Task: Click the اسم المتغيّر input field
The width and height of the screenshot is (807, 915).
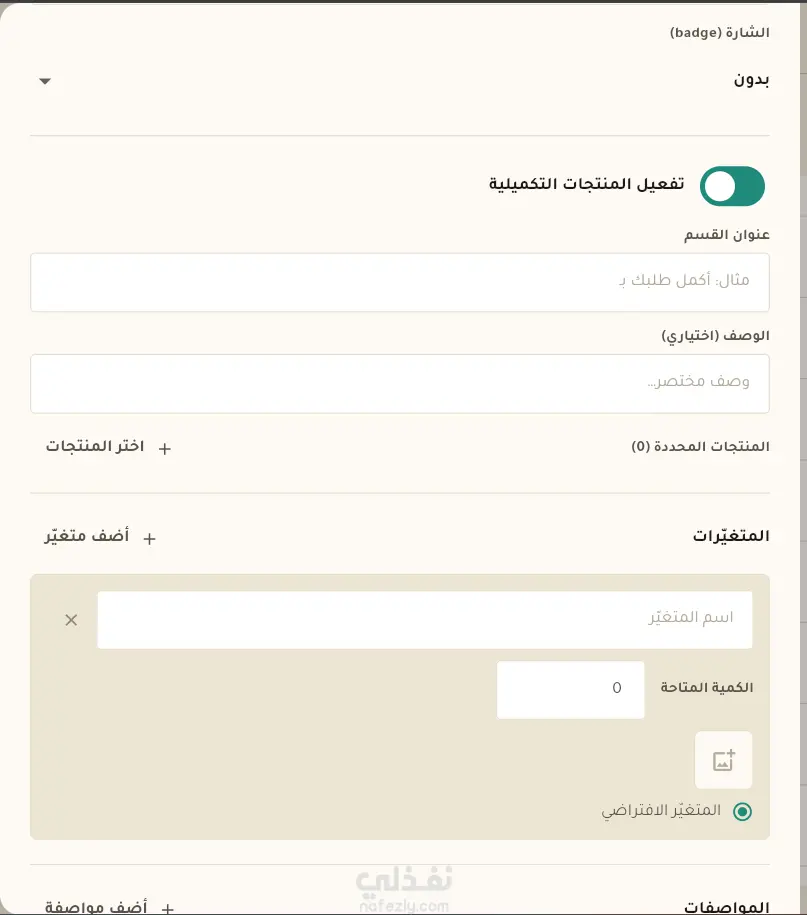Action: coord(425,620)
